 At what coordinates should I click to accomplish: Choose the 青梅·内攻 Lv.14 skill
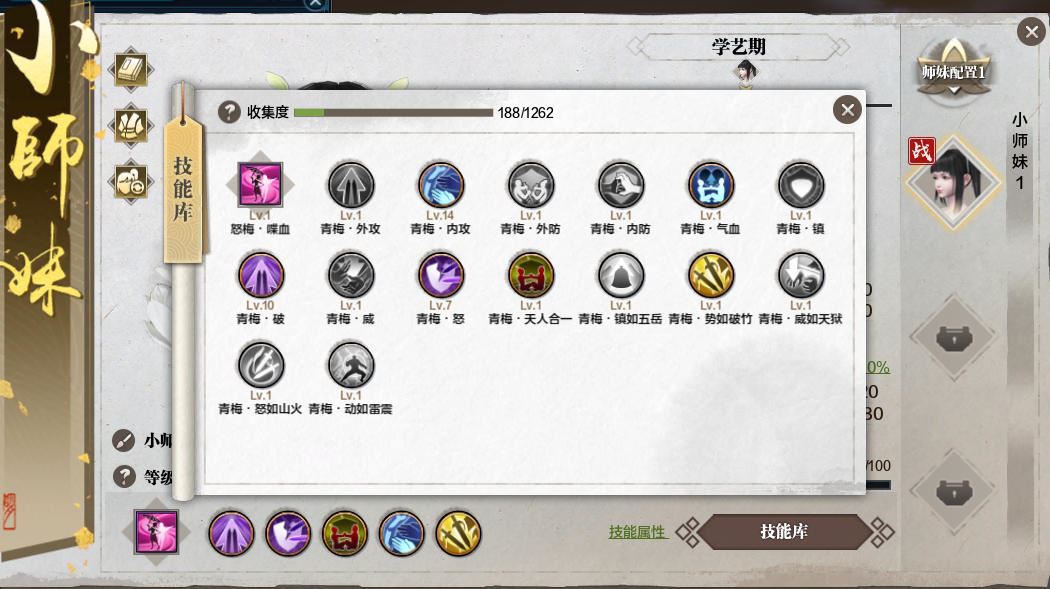coord(441,185)
